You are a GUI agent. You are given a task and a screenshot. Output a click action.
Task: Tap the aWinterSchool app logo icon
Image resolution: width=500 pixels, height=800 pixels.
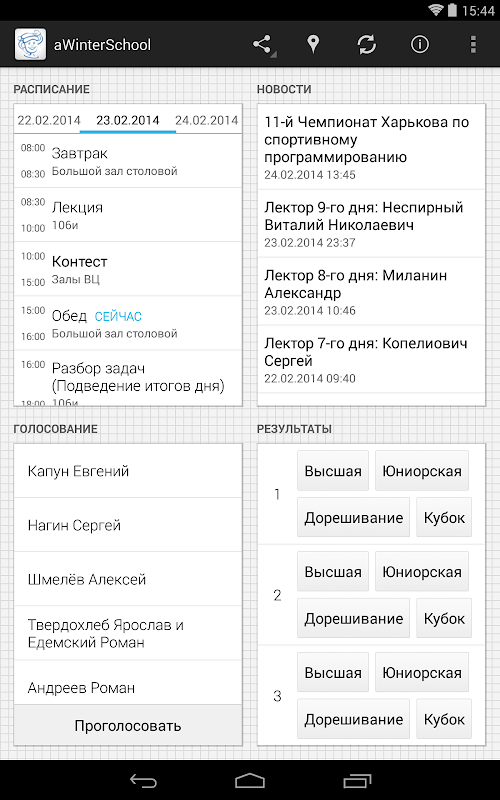point(30,44)
